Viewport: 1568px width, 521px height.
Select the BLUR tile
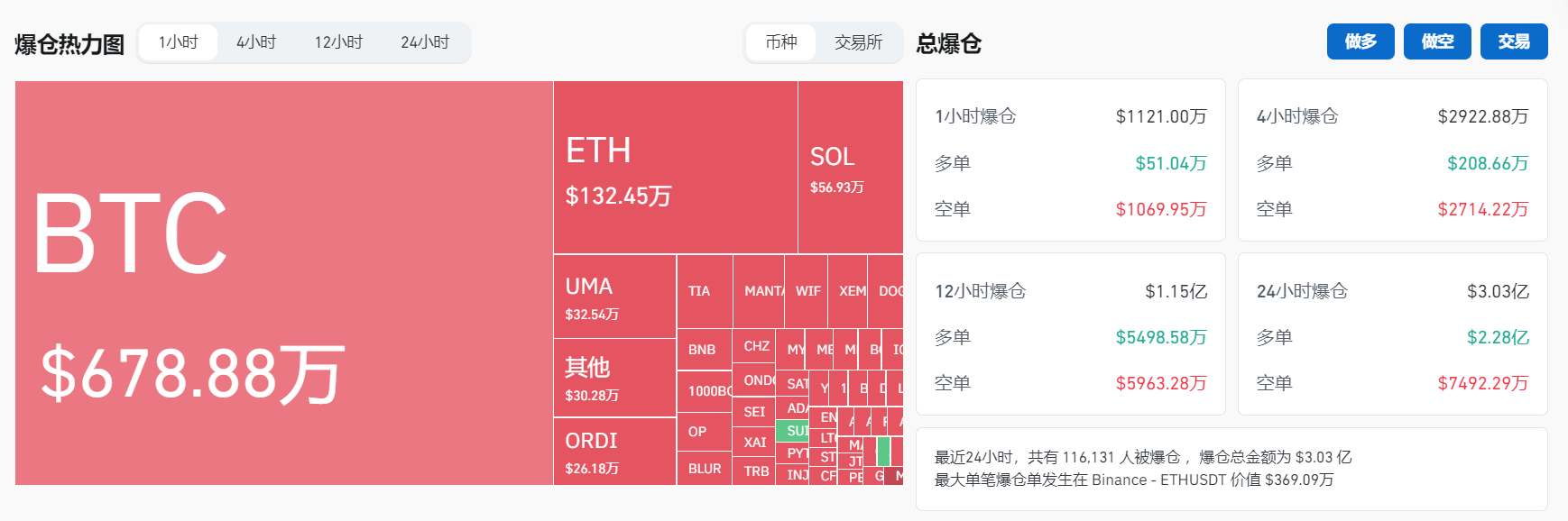pyautogui.click(x=705, y=469)
